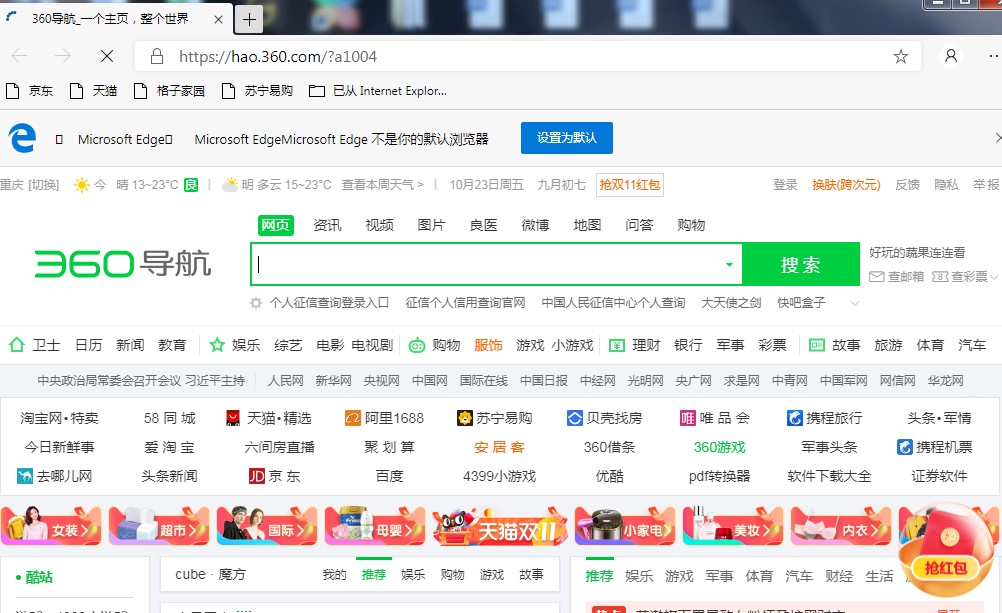Image resolution: width=1002 pixels, height=613 pixels.
Task: Click the 设置为默认 button in Edge banner
Action: [x=566, y=138]
